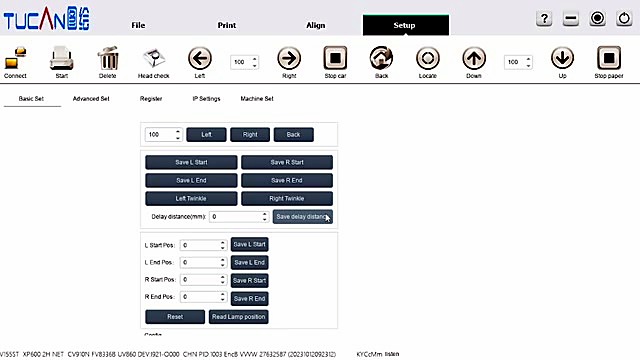Viewport: 640px width, 360px height.
Task: Start printing with the Start printer icon
Action: coord(62,58)
